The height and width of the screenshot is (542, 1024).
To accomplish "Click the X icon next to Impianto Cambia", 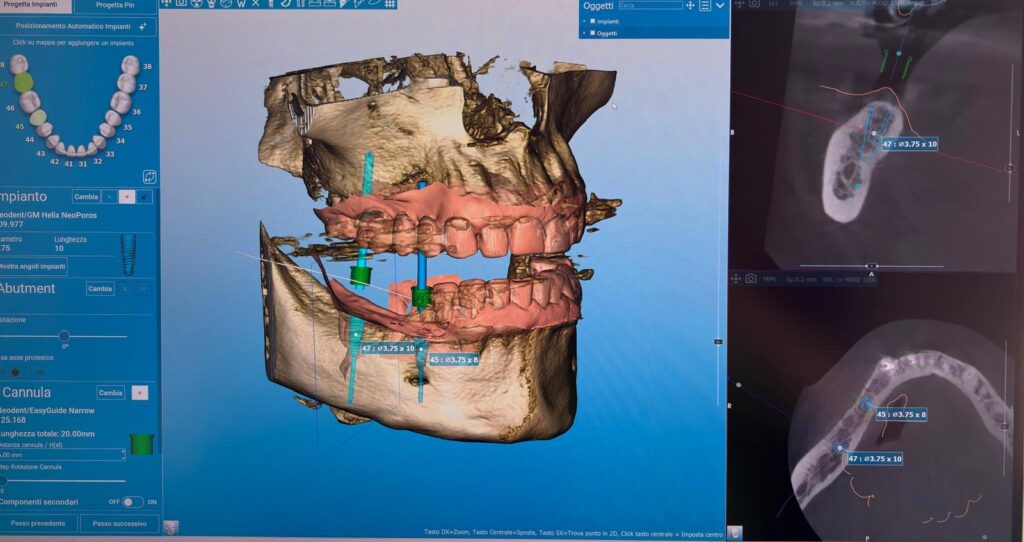I will (110, 197).
